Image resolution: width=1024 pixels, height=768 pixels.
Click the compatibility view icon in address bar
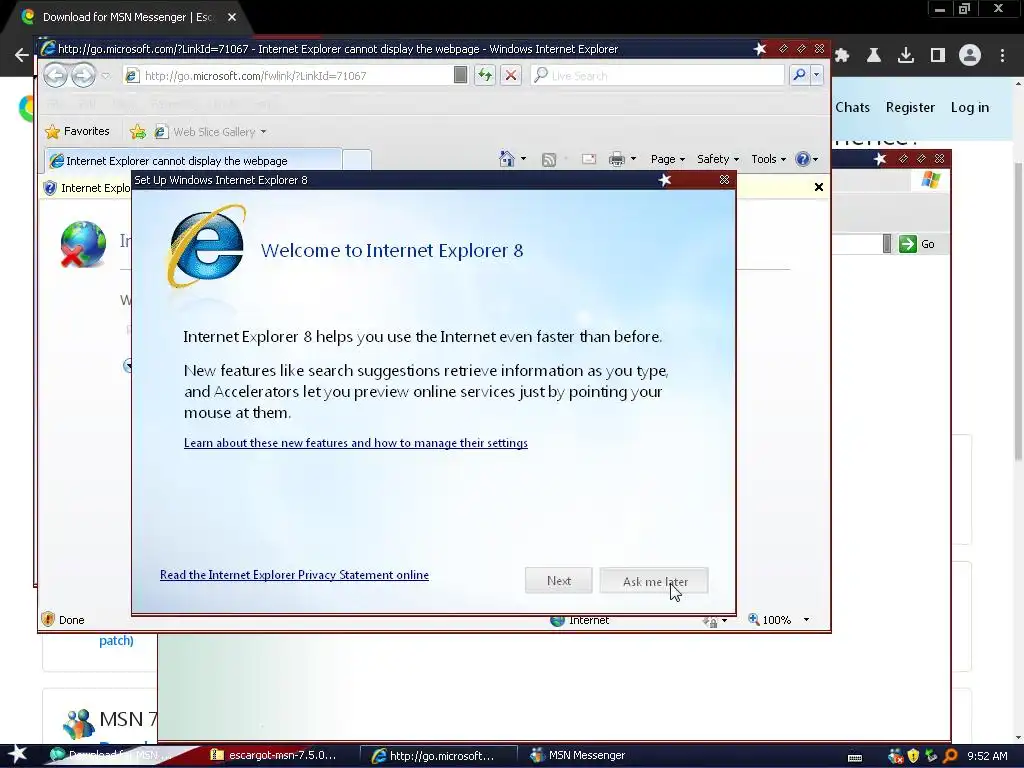click(460, 76)
